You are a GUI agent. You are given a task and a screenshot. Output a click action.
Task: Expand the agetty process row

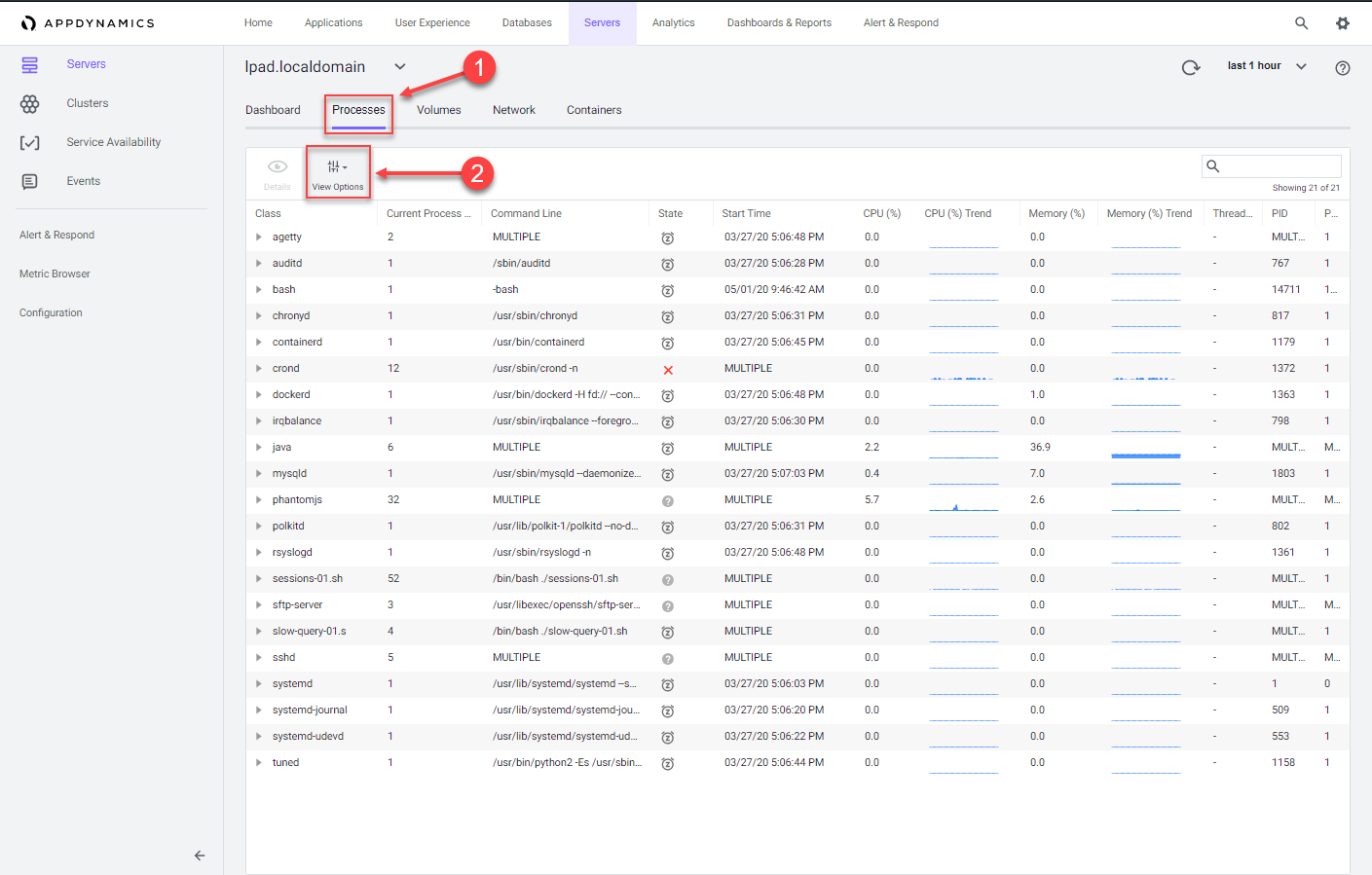coord(259,237)
